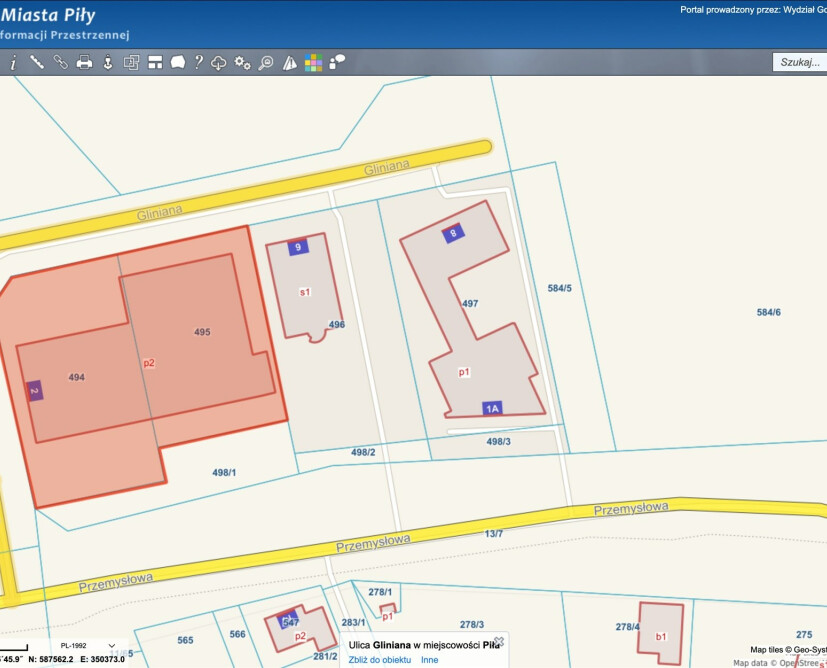Open the print map tool
The image size is (827, 668).
pyautogui.click(x=84, y=62)
